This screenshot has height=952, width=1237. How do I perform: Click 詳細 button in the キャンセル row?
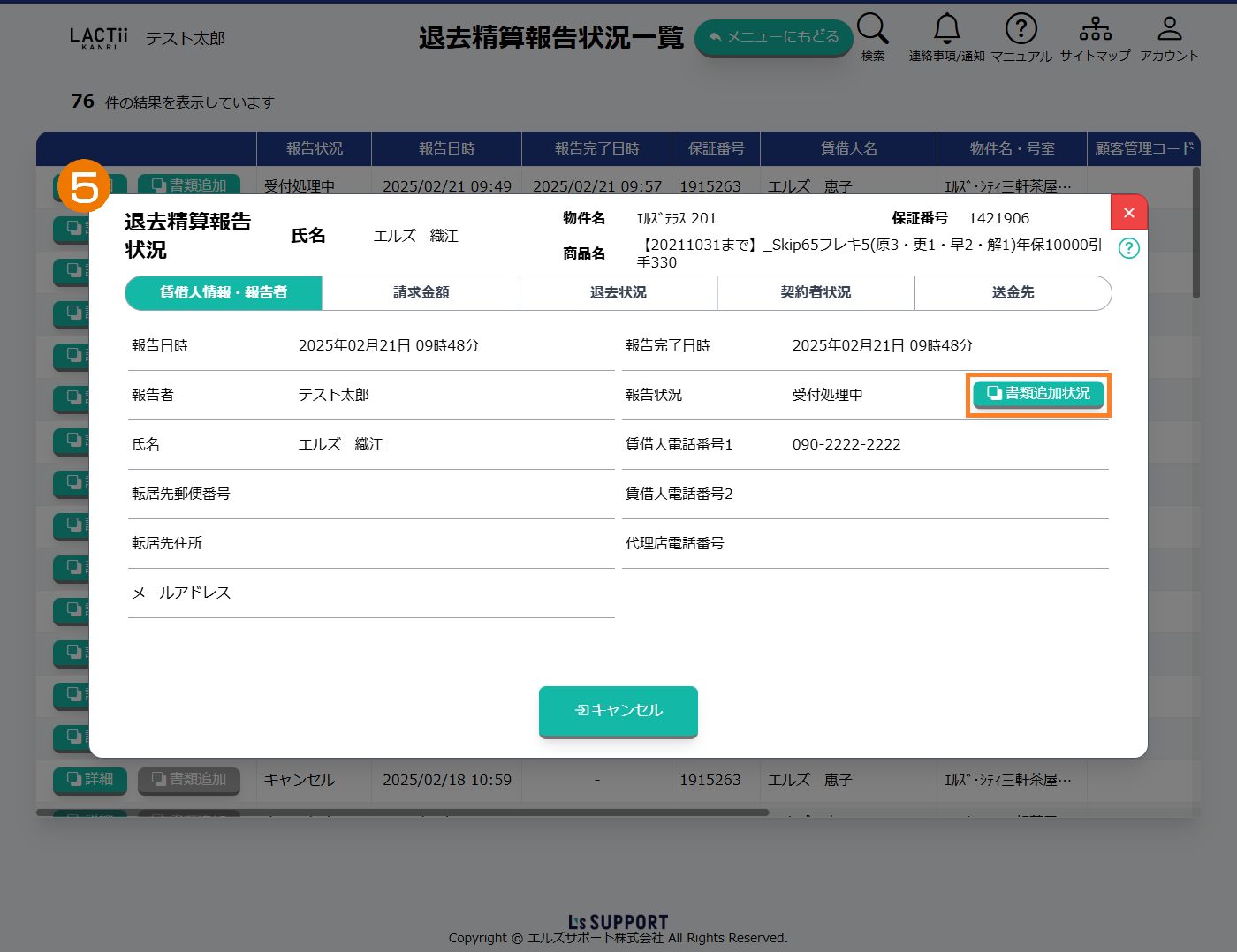click(x=90, y=780)
